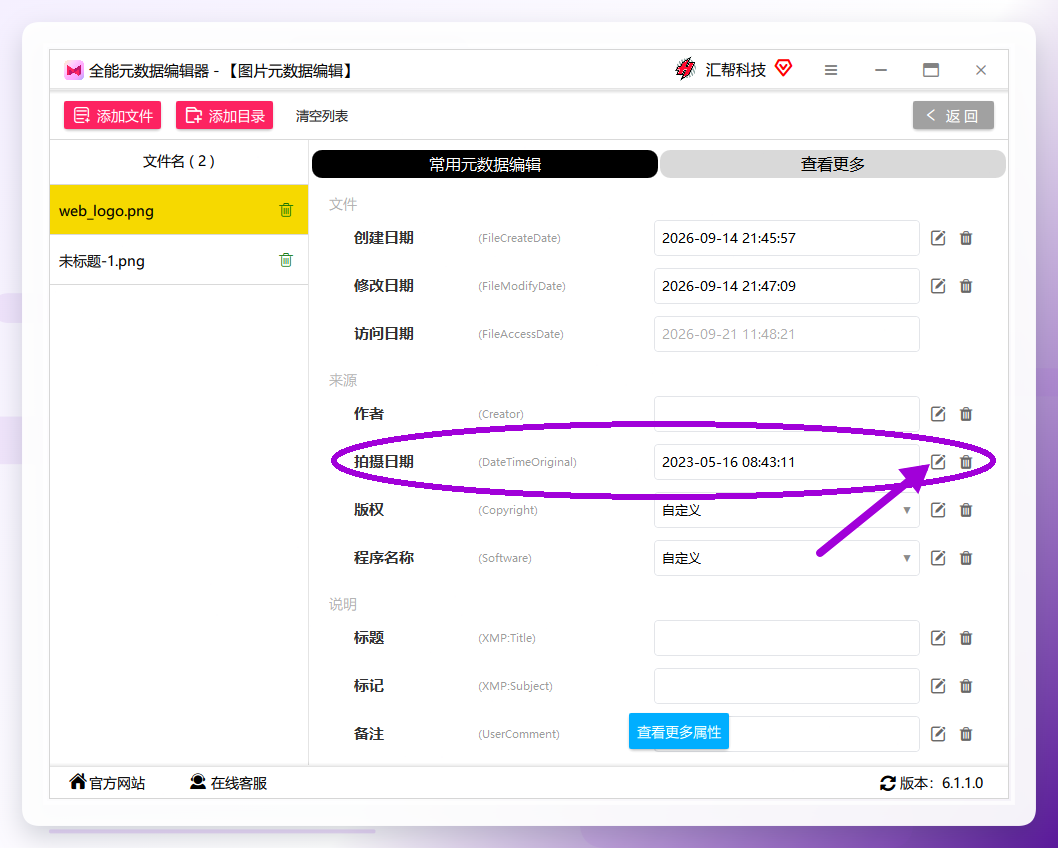Image resolution: width=1058 pixels, height=848 pixels.
Task: Click the 添加文件 button
Action: [x=113, y=115]
